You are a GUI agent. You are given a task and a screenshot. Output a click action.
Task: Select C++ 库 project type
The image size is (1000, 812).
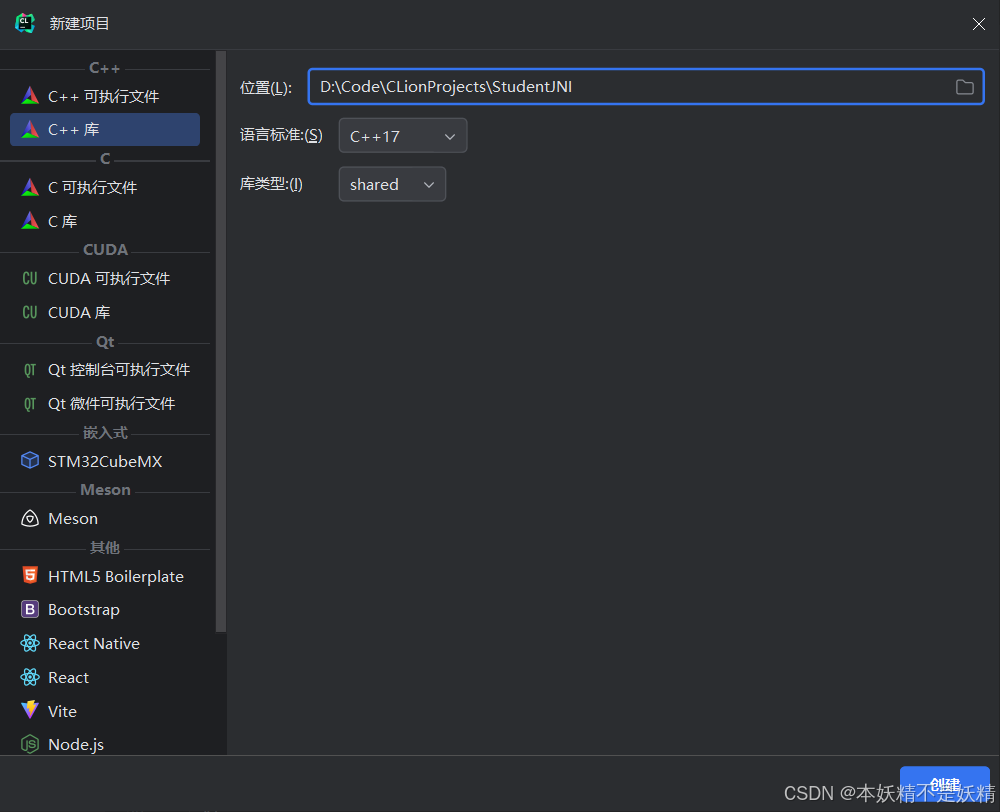[x=105, y=129]
